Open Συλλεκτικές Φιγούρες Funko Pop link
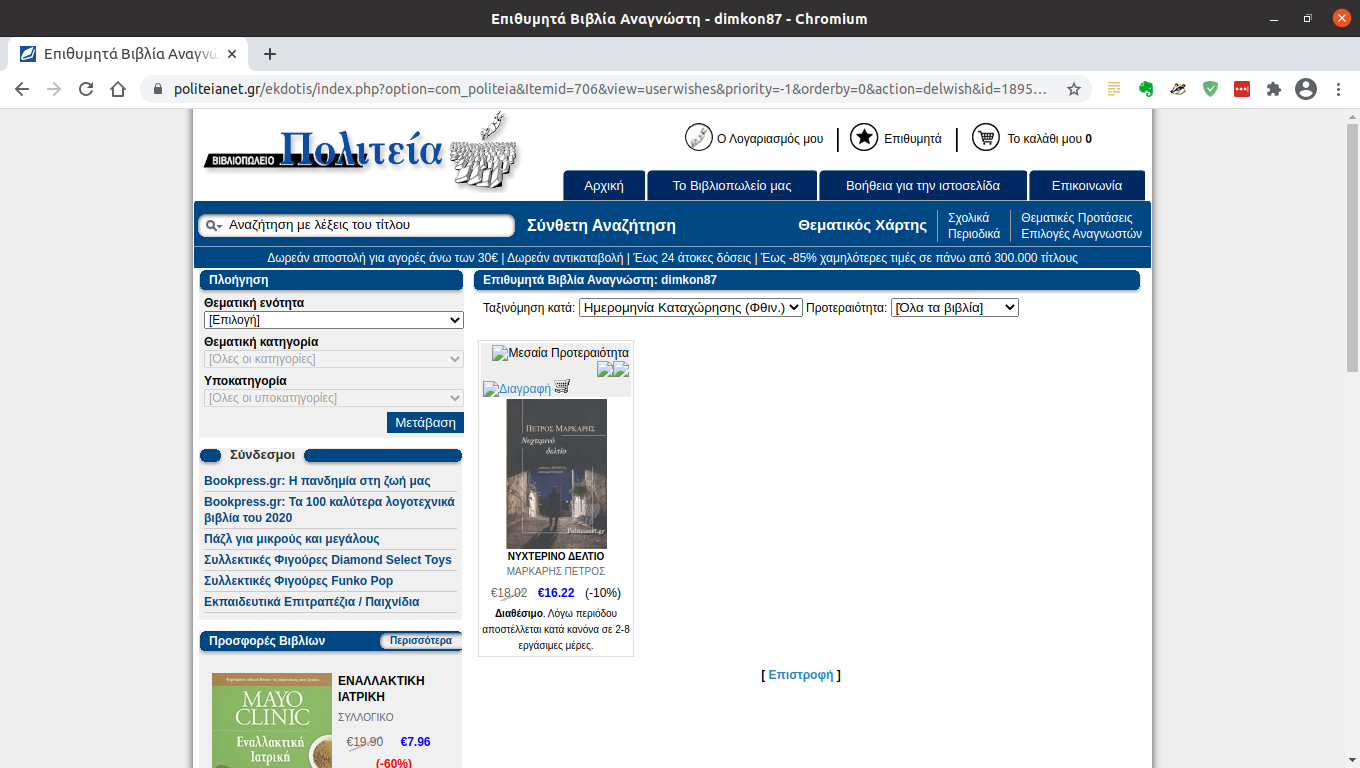Viewport: 1360px width, 768px height. [x=299, y=581]
